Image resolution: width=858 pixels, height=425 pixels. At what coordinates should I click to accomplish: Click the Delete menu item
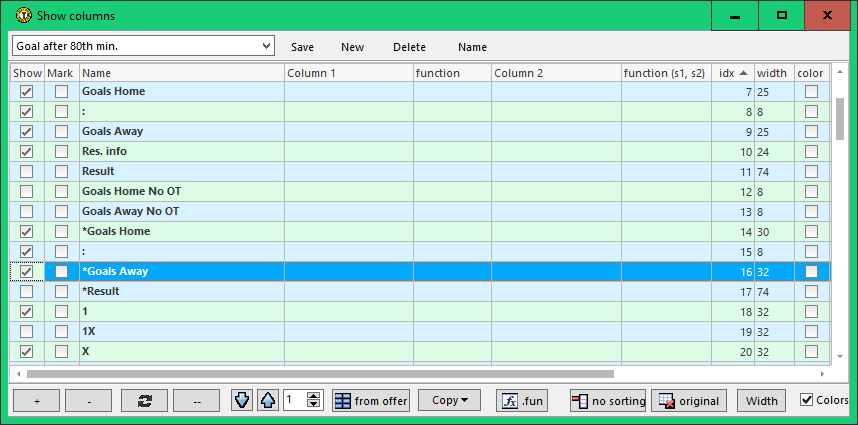point(409,47)
